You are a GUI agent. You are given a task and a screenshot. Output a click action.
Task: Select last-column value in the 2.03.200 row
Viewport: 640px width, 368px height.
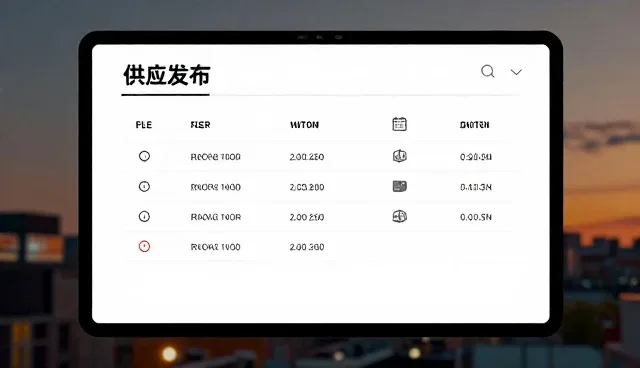[476, 187]
